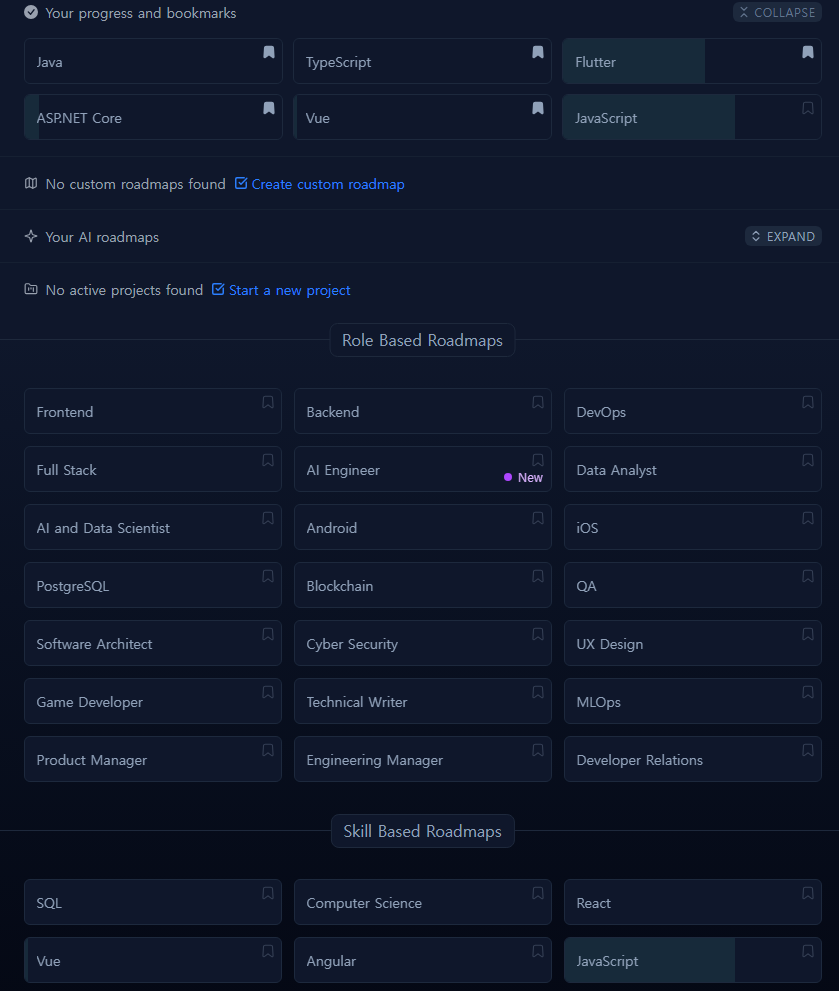Unbookmark the Flutter roadmap
Screen dimensions: 839x991
click(807, 52)
